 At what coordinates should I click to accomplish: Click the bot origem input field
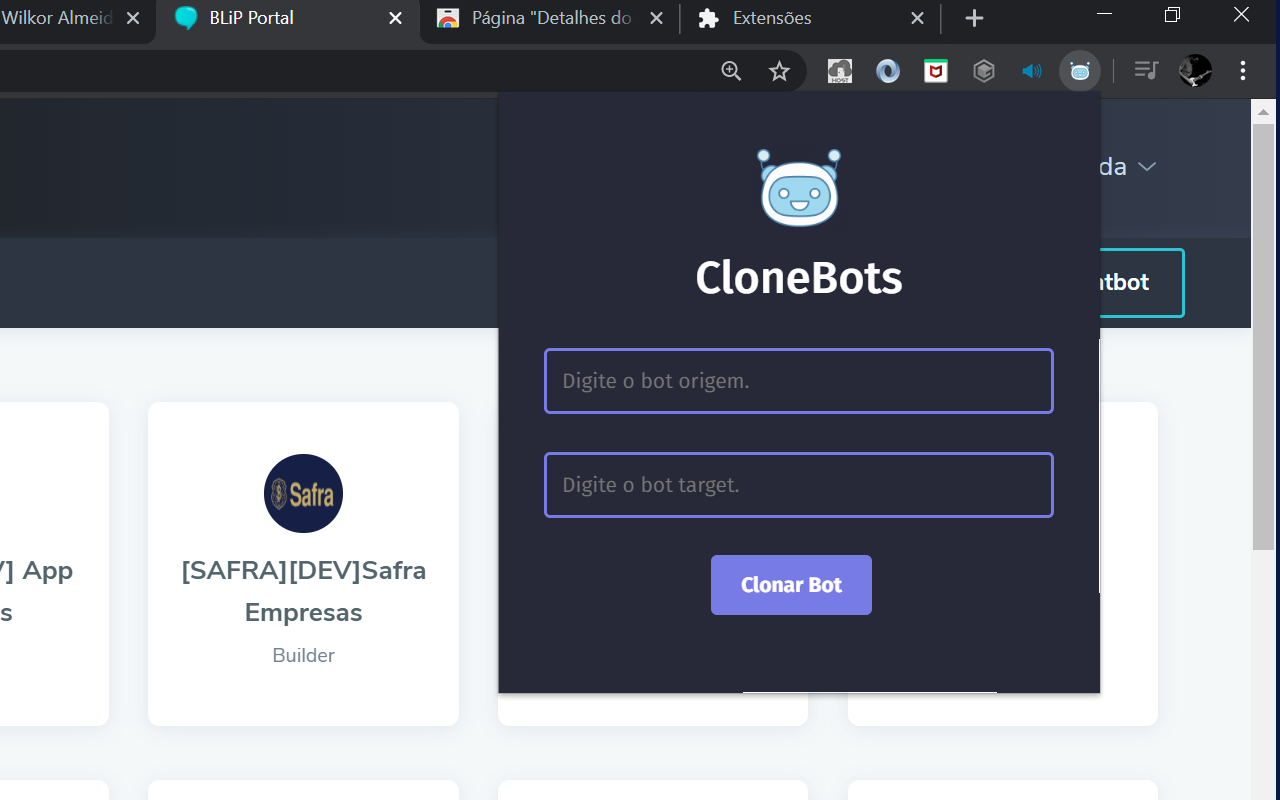(x=798, y=381)
